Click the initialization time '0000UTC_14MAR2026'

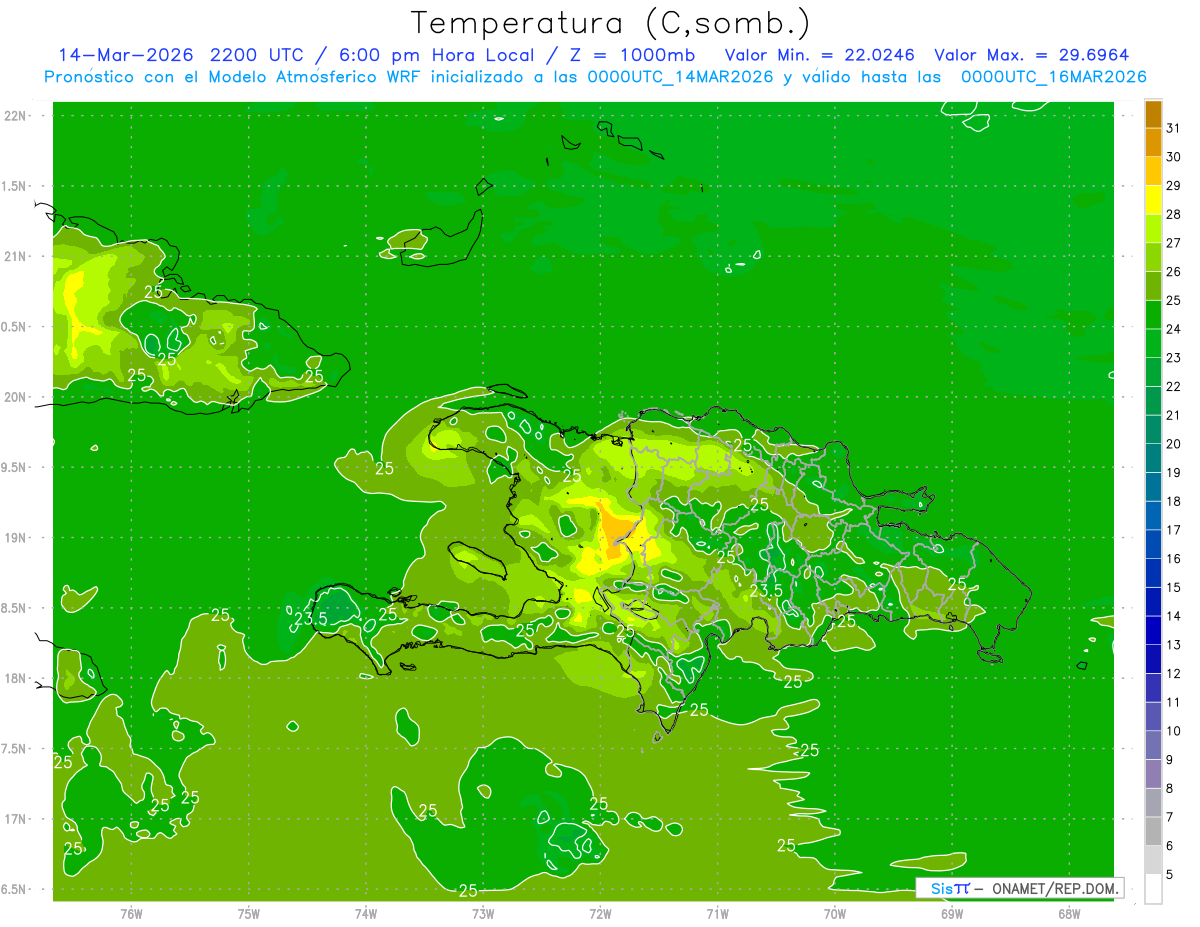(678, 77)
